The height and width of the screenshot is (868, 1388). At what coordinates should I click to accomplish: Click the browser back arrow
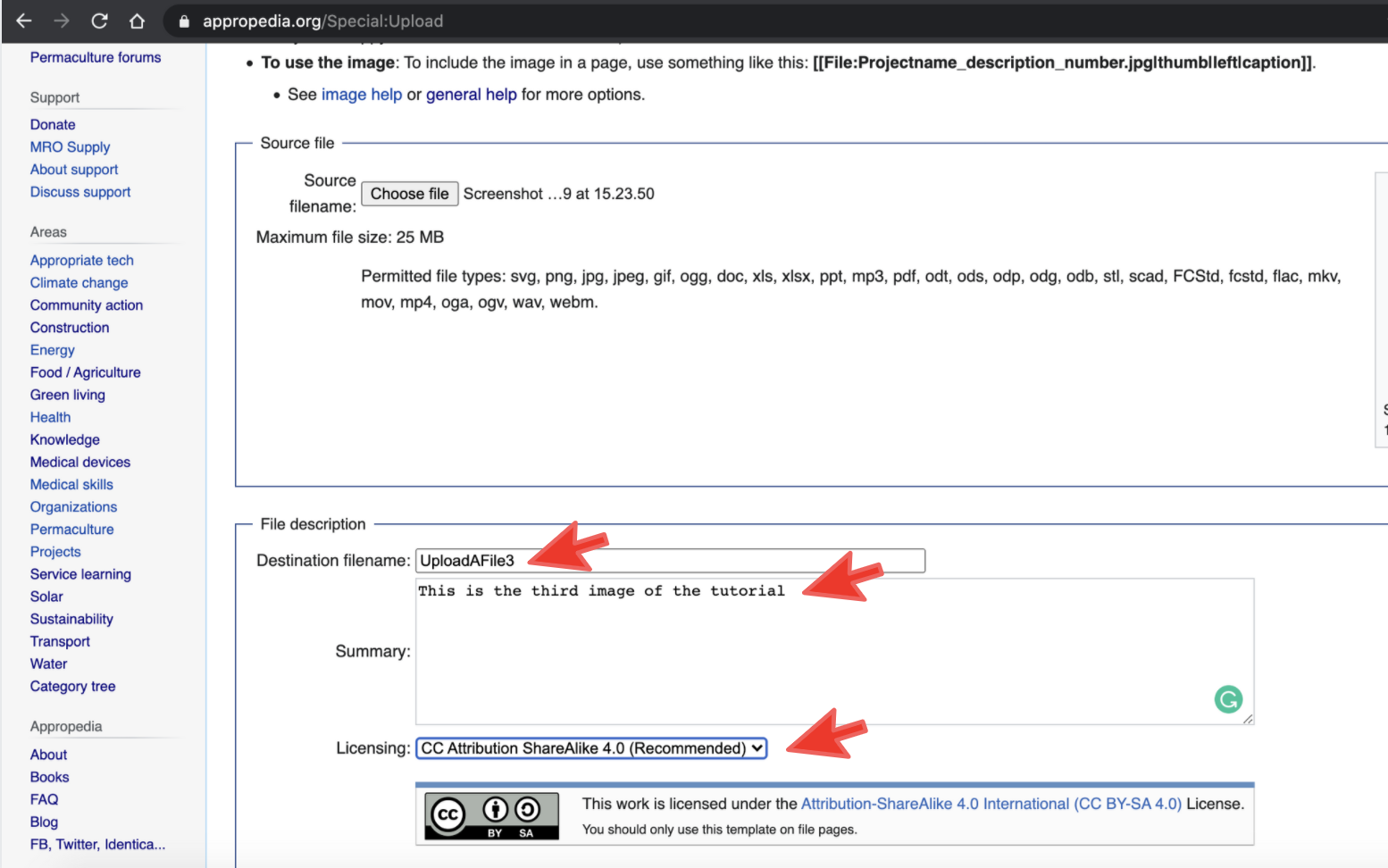point(24,21)
